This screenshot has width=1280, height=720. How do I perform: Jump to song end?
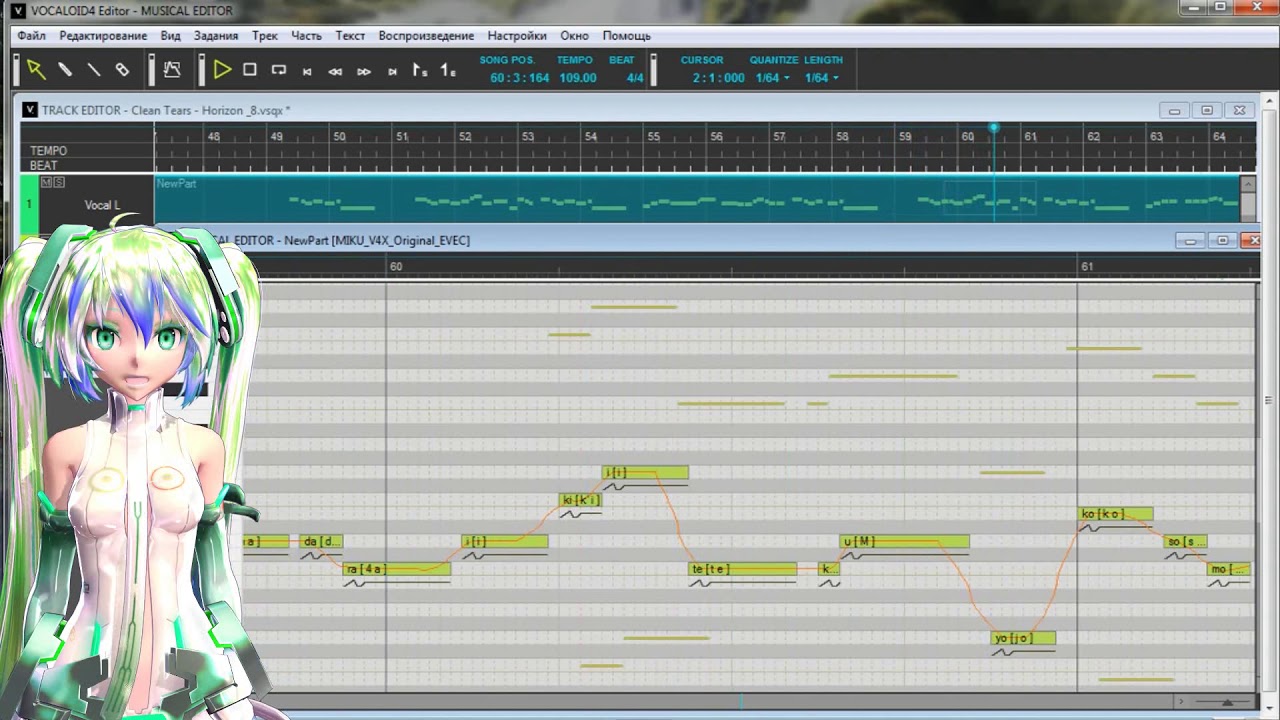pyautogui.click(x=392, y=71)
